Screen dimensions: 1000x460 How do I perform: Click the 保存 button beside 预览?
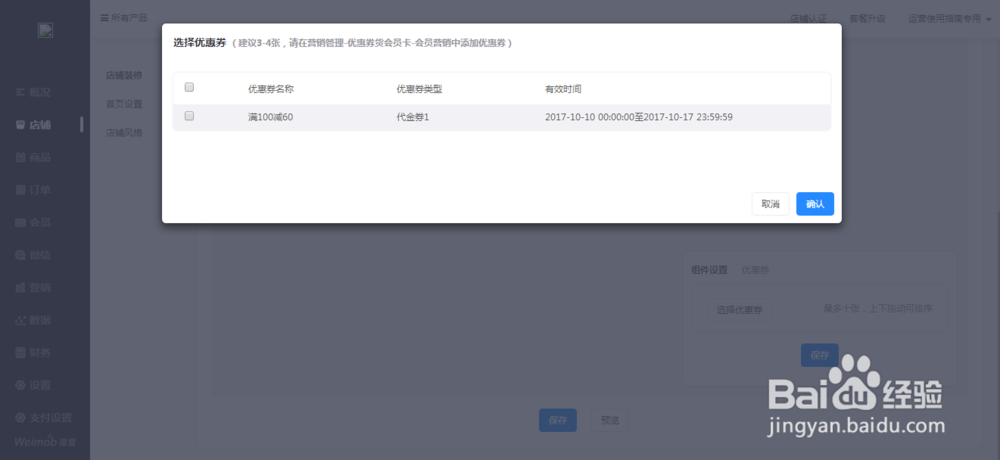[558, 420]
